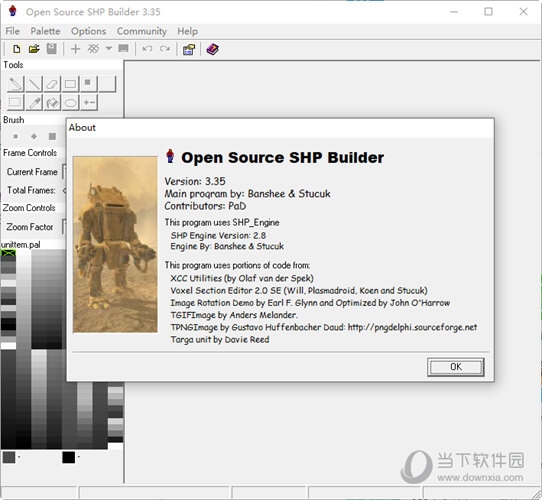542x500 pixels.
Task: Click the 'Open Source SHP Builder' heading
Action: click(x=282, y=157)
